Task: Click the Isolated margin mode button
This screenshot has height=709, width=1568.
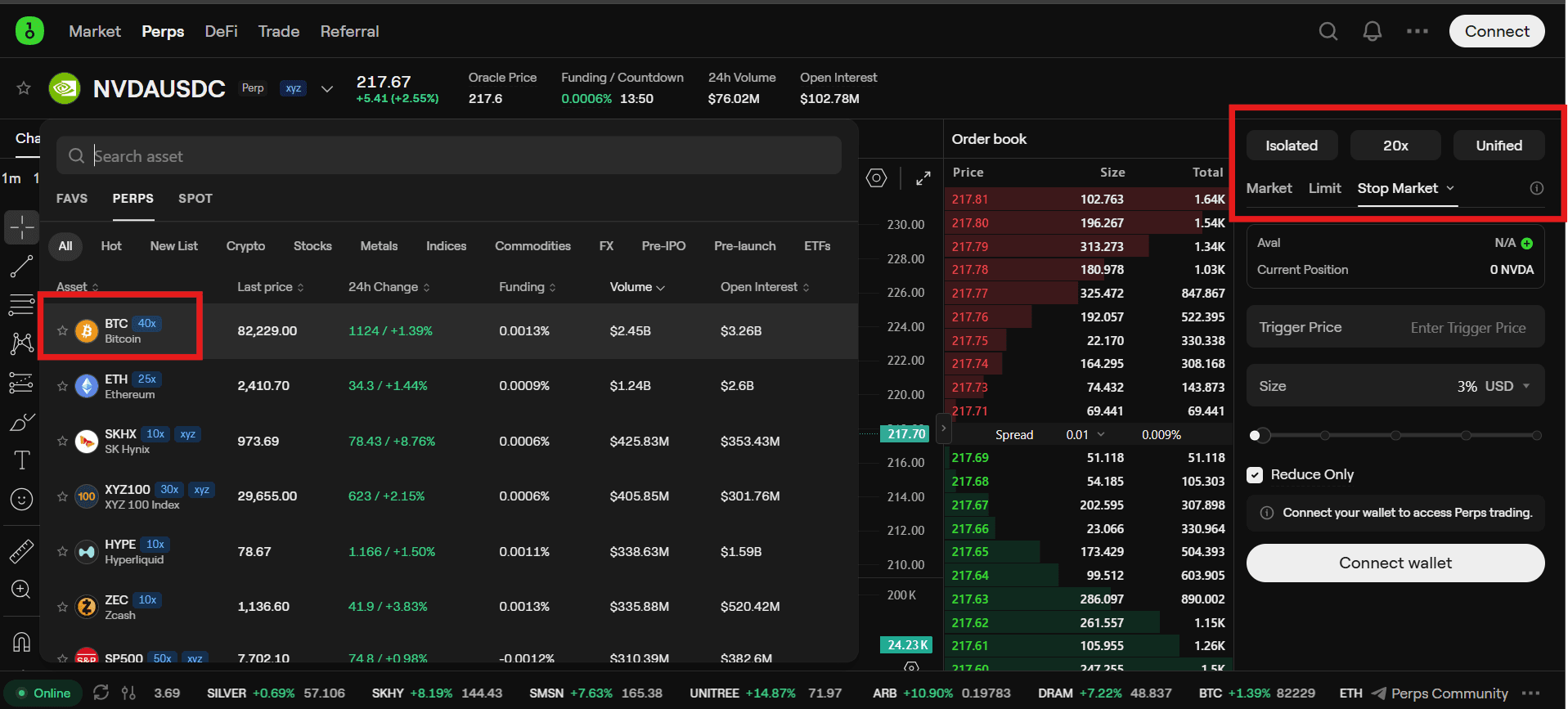Action: click(x=1292, y=146)
